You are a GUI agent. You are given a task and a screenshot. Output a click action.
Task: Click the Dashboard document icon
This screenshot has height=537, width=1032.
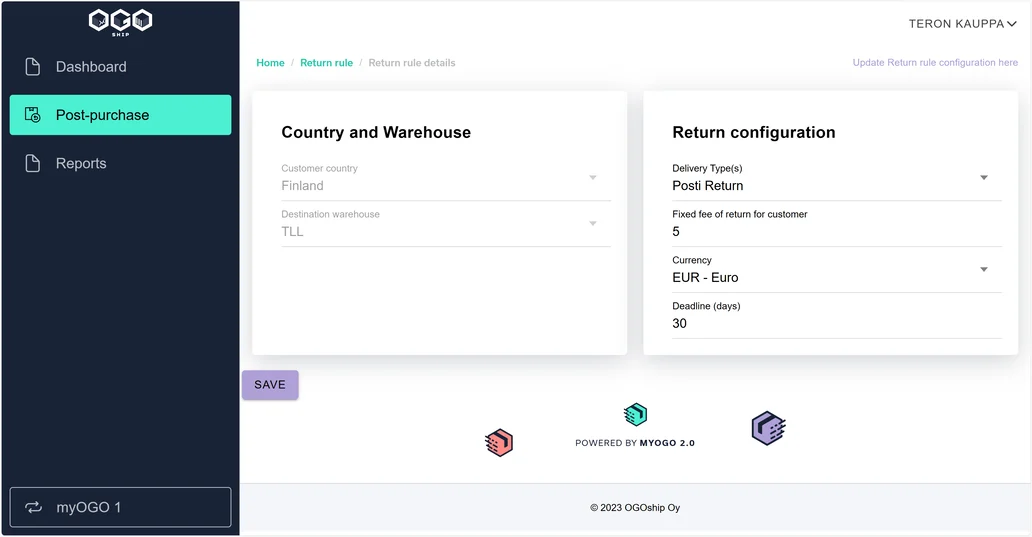click(x=32, y=66)
